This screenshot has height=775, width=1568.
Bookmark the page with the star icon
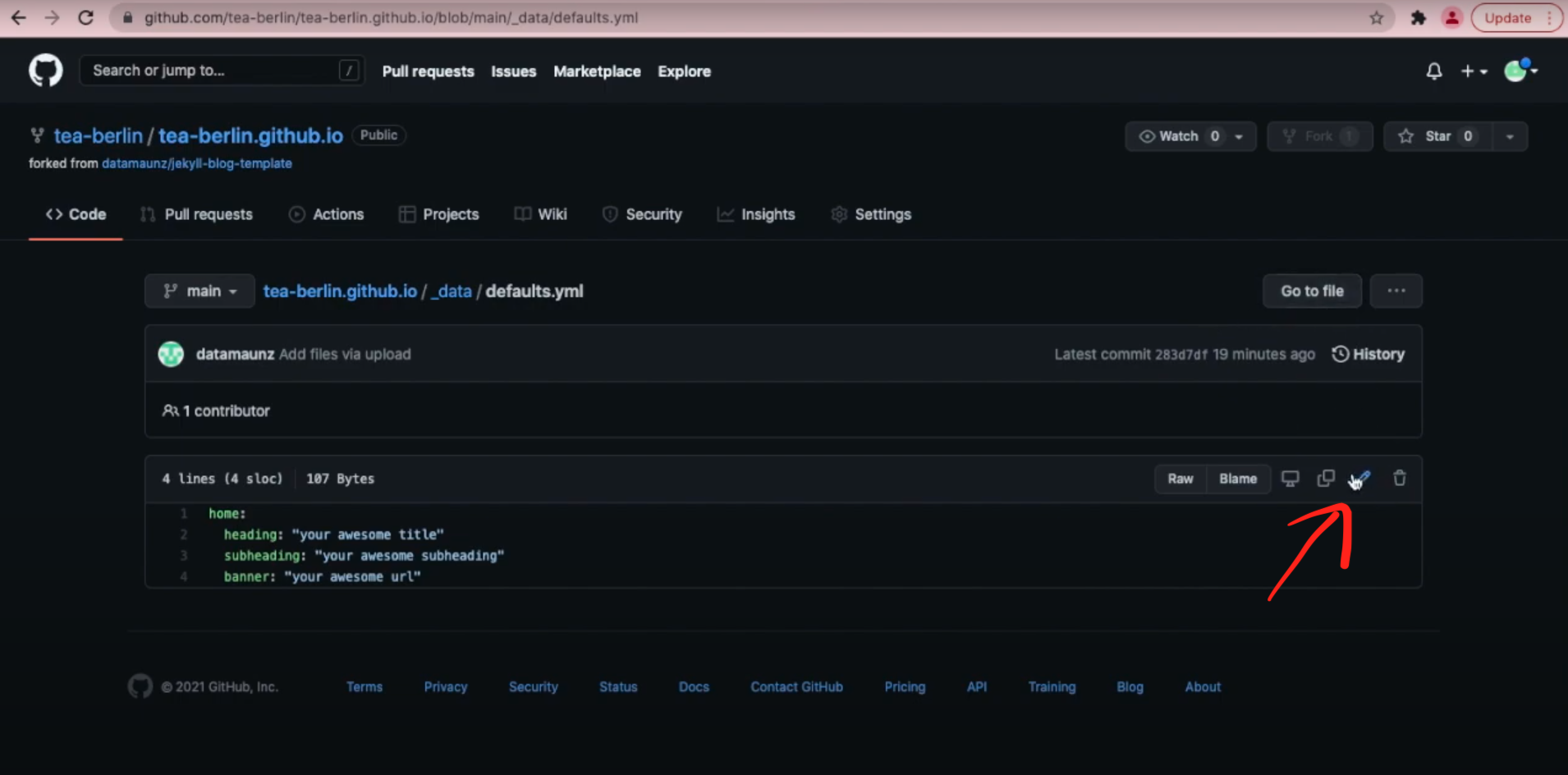point(1377,17)
